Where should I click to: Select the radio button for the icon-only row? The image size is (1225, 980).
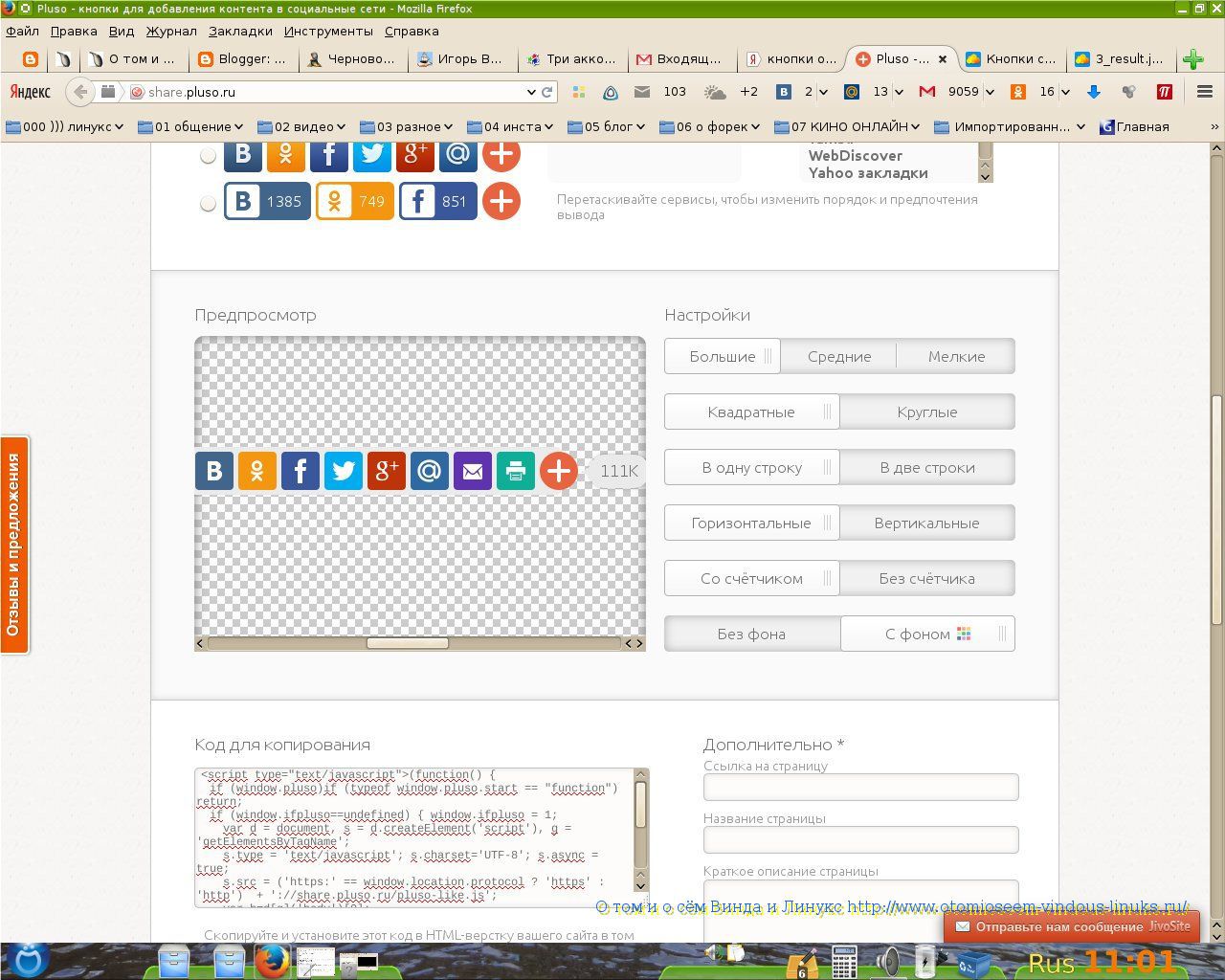click(208, 155)
